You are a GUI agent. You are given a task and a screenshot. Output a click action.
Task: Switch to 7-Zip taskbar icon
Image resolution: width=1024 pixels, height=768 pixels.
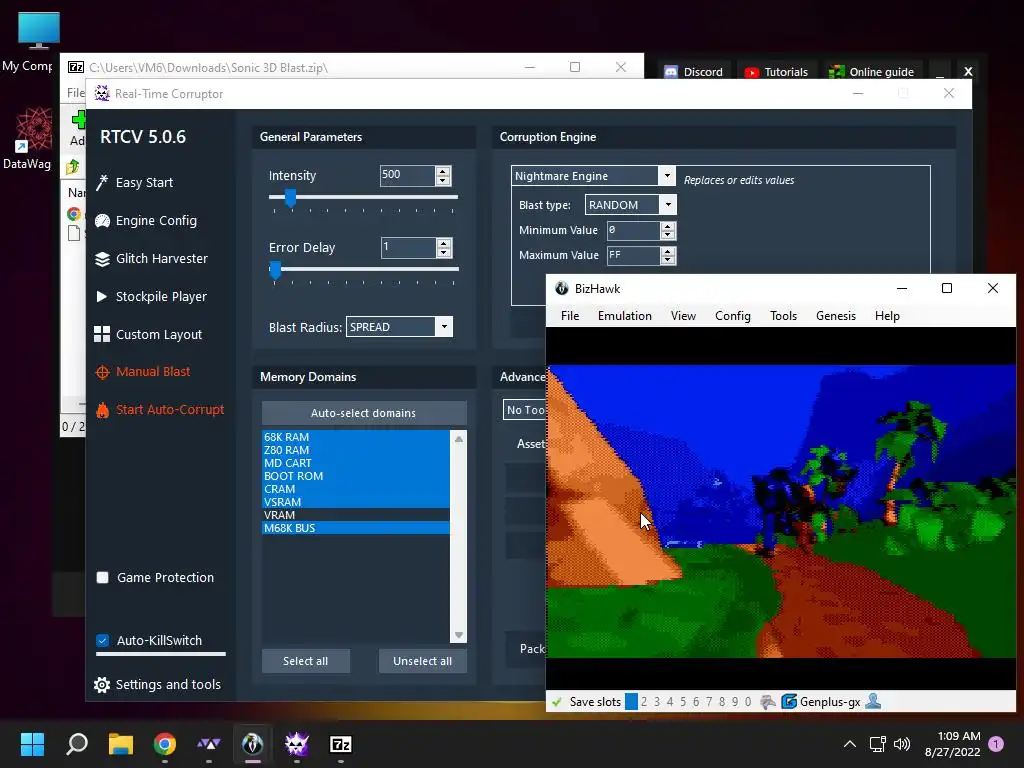(340, 744)
